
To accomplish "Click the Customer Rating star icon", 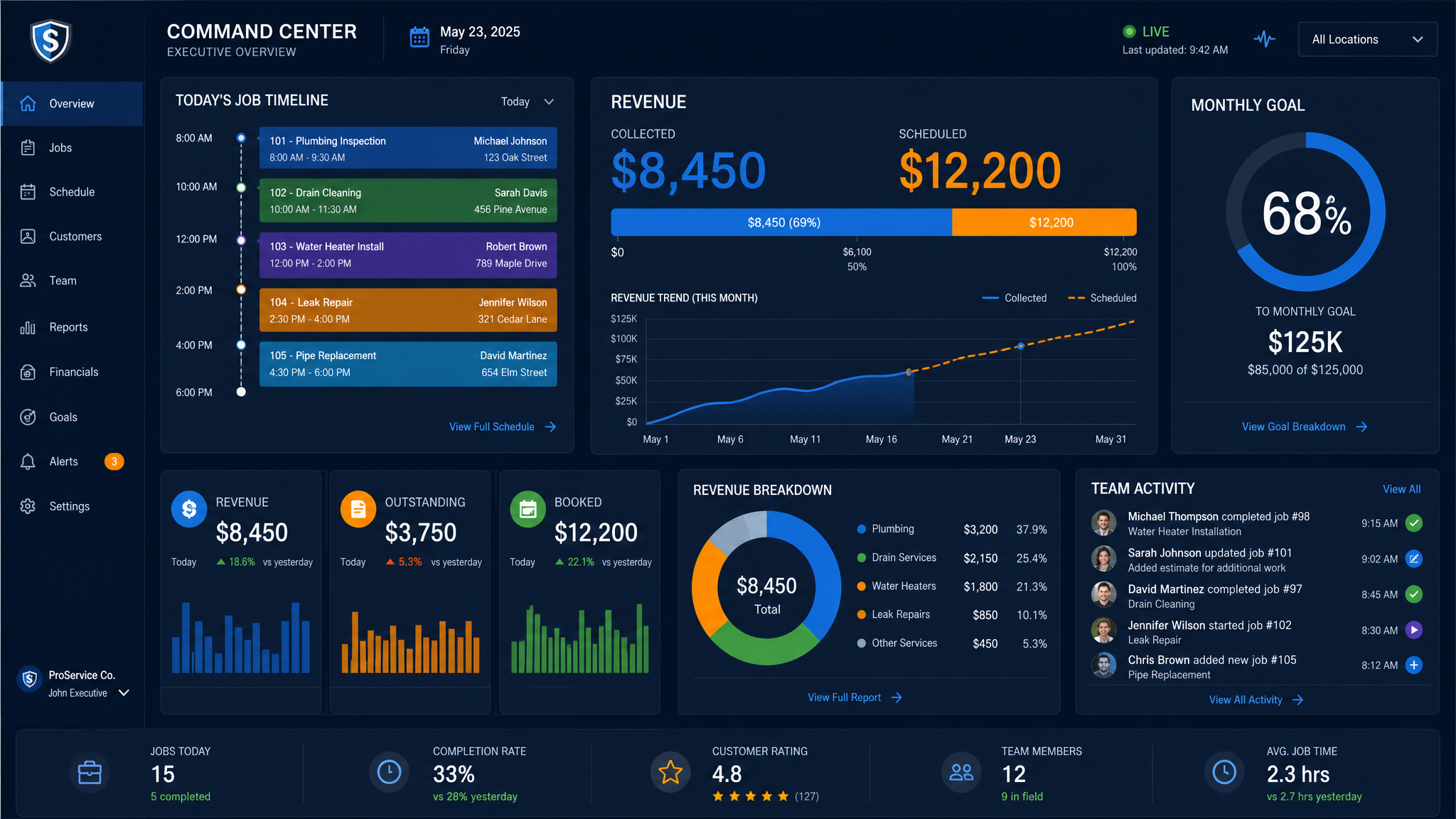I will [x=670, y=773].
